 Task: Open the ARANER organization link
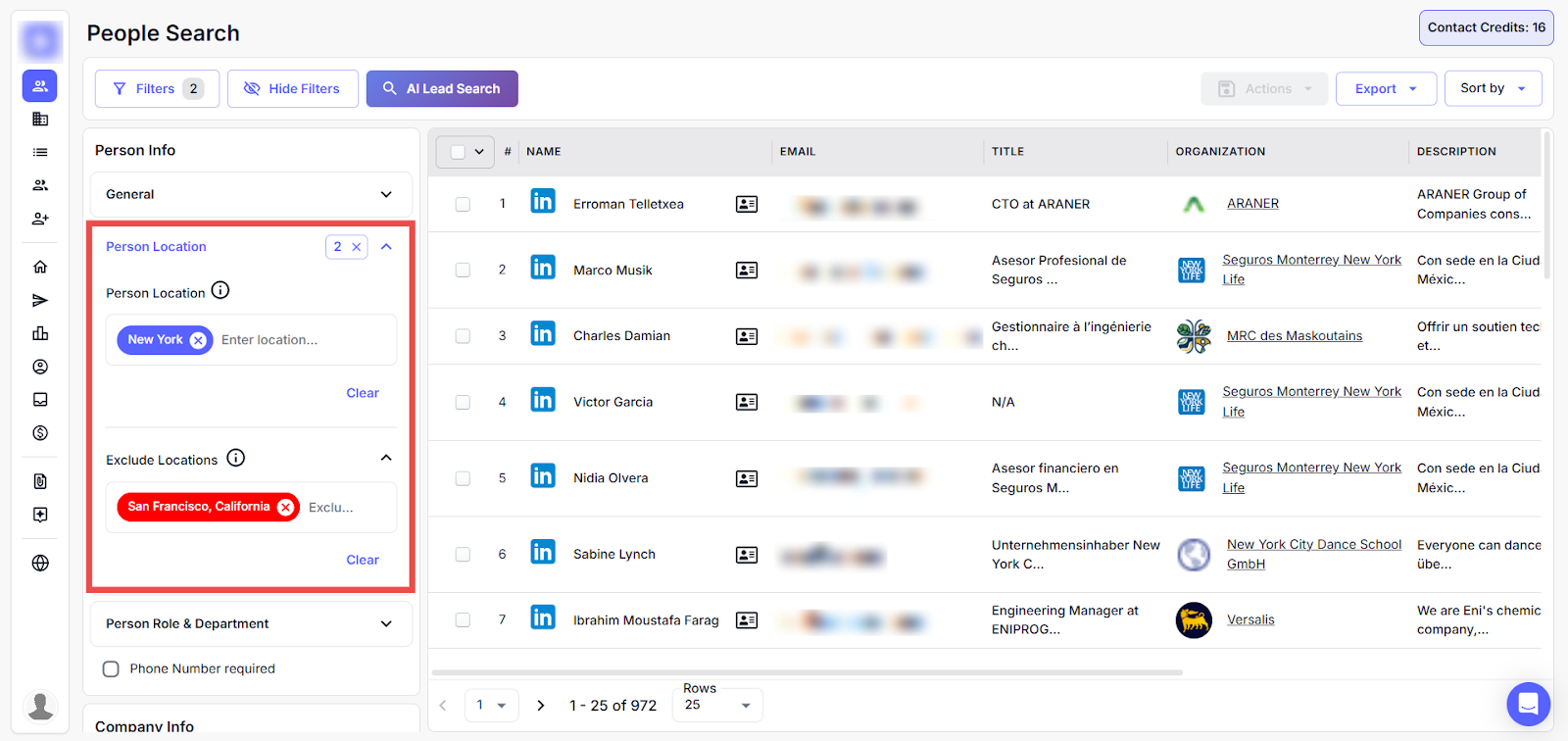[x=1252, y=204]
